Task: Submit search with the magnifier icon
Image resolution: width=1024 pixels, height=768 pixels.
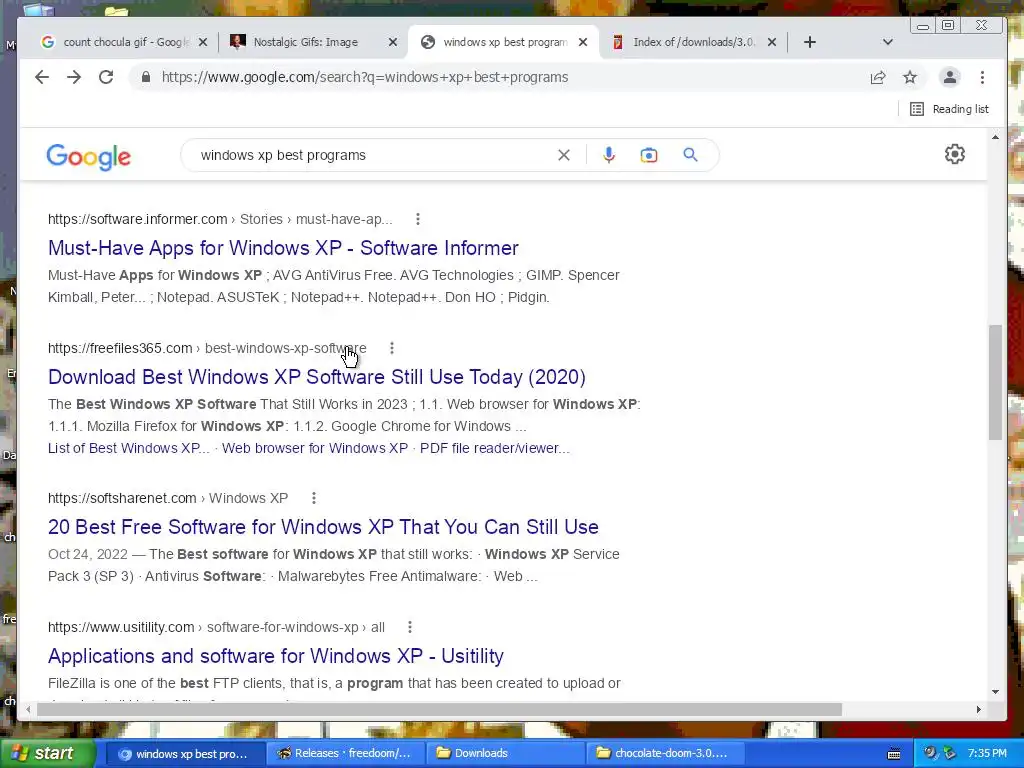Action: click(x=690, y=155)
